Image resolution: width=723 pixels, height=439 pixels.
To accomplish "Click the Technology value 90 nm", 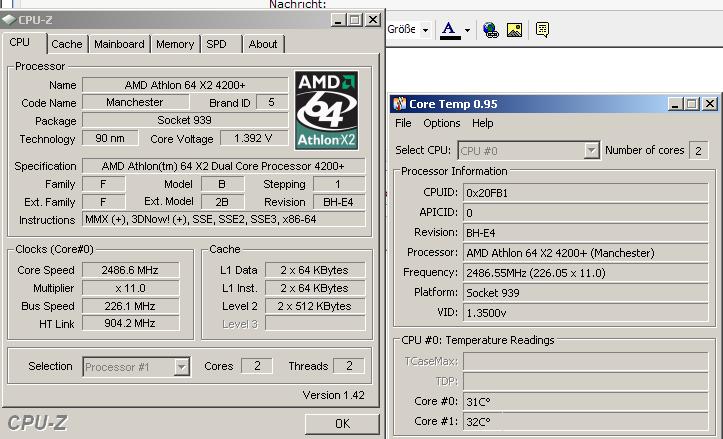I will [110, 138].
